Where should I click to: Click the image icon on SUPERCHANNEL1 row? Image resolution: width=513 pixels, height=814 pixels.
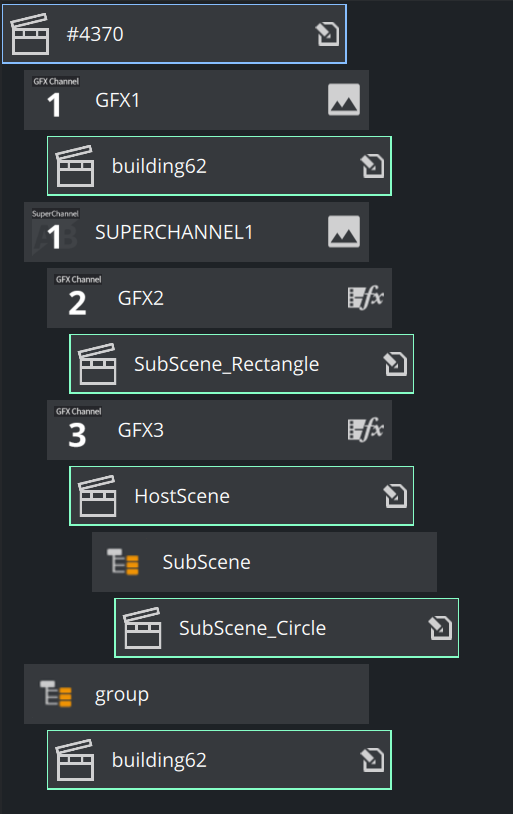click(x=344, y=232)
